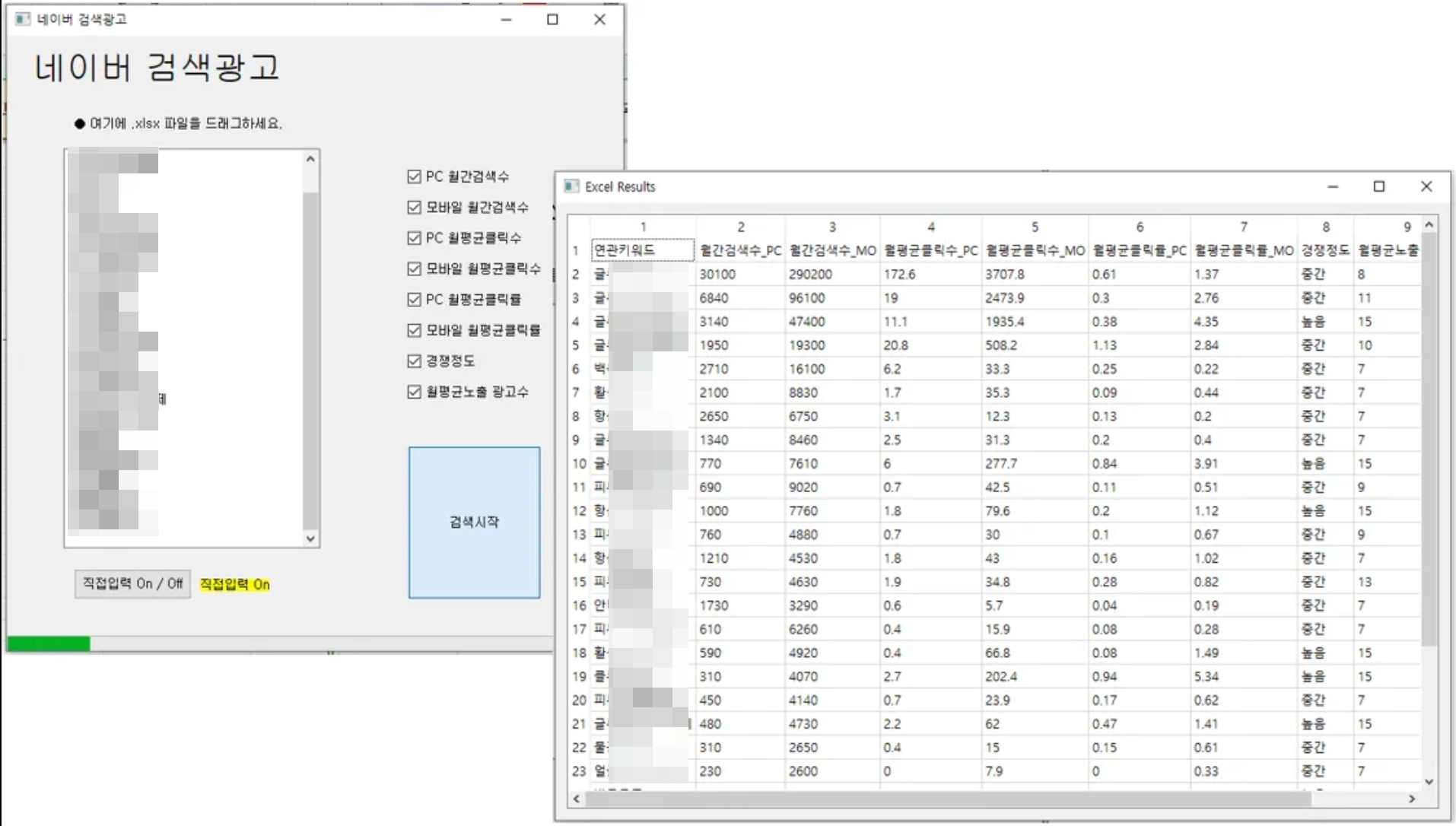1456x826 pixels.
Task: Start the search with the 검색시작 button
Action: tap(474, 523)
